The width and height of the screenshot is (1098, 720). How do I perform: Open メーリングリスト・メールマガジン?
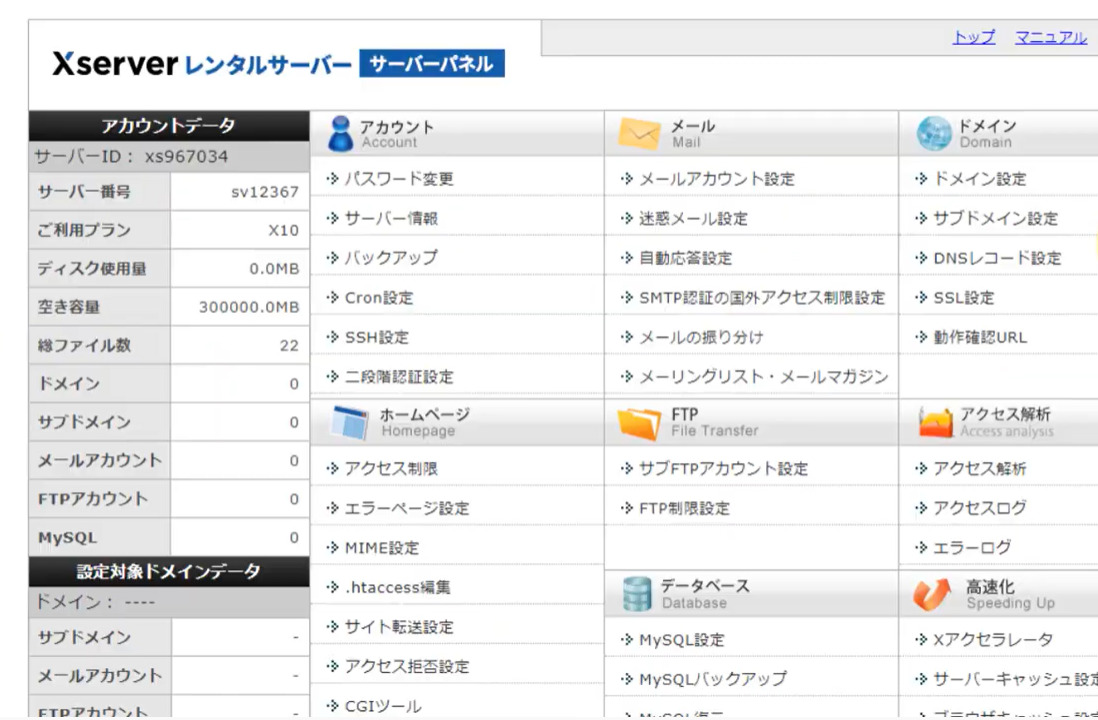[764, 377]
